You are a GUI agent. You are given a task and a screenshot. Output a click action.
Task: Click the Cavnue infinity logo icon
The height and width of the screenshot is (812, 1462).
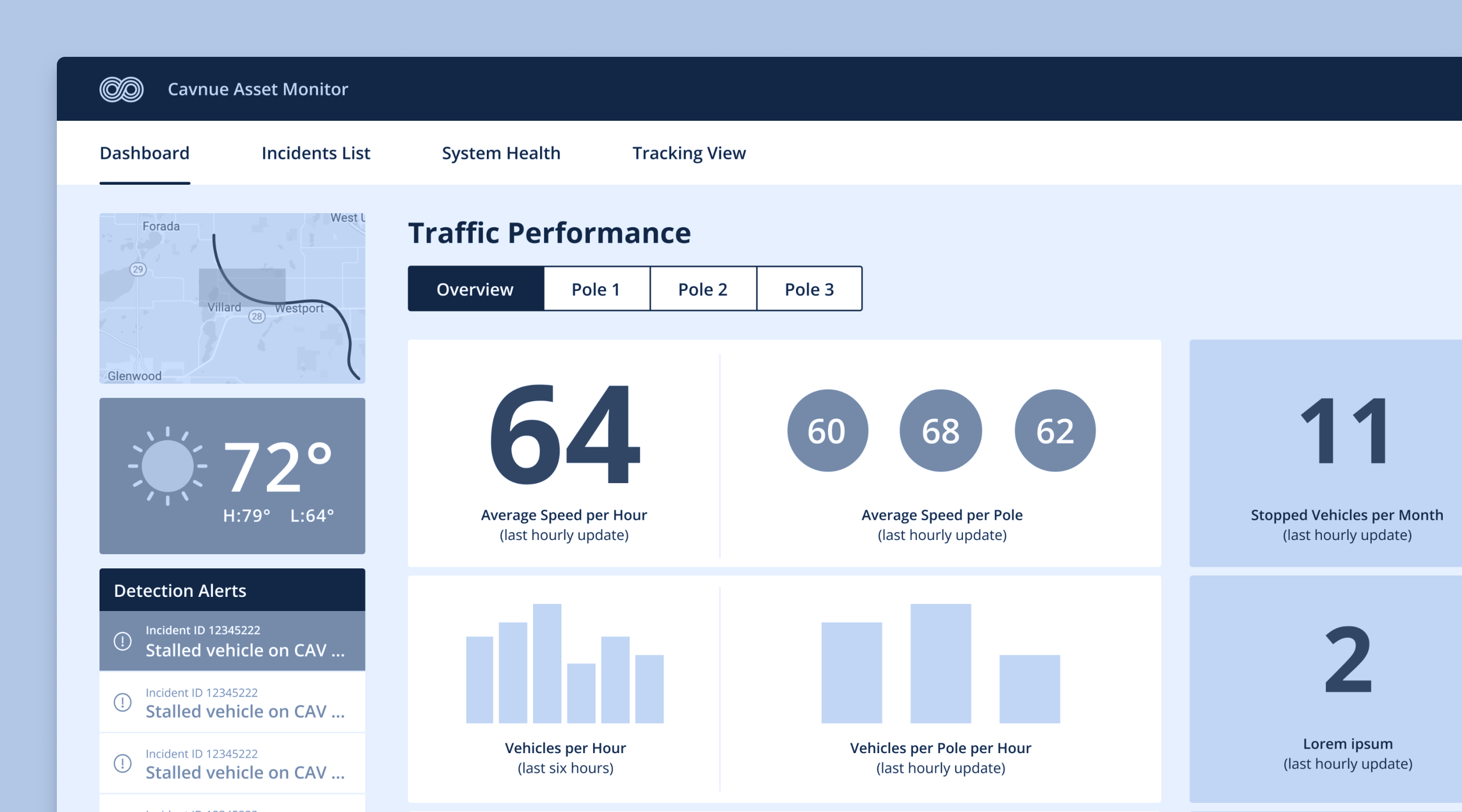121,89
